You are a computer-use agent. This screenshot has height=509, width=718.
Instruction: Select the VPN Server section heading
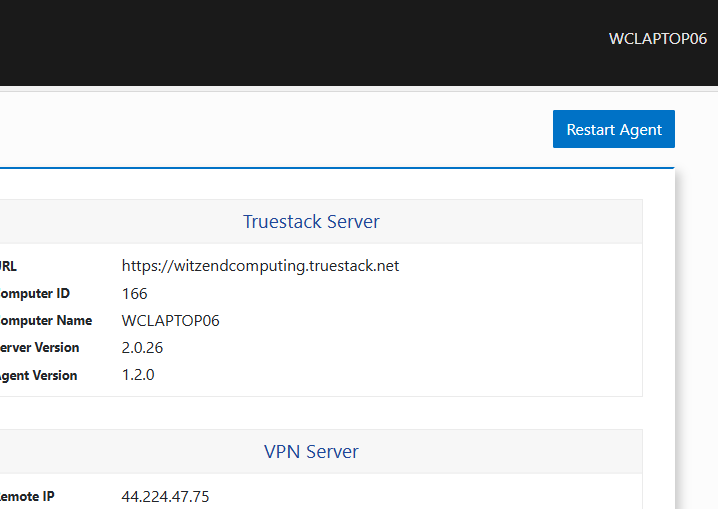(311, 452)
